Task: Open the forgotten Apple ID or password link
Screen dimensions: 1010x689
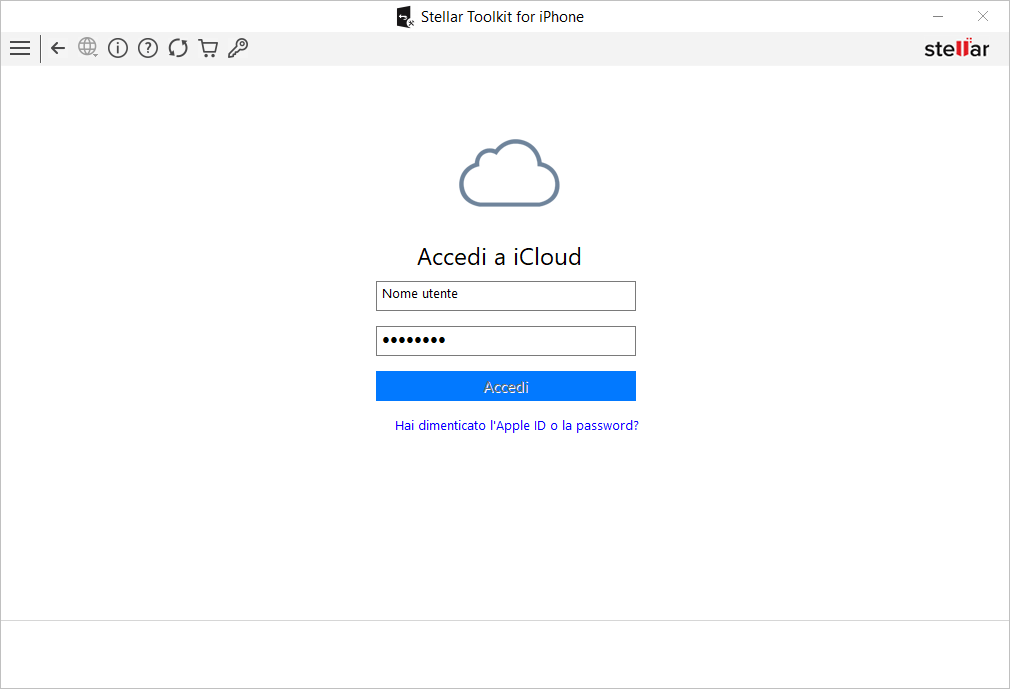Action: click(517, 426)
